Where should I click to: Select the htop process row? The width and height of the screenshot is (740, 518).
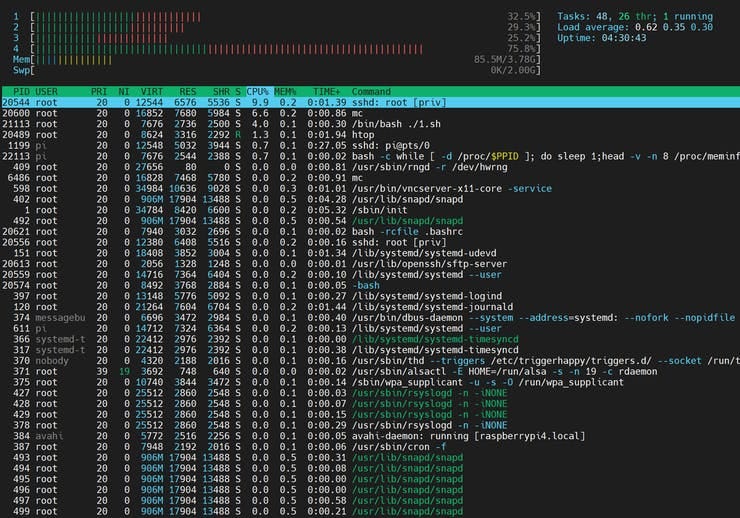pyautogui.click(x=370, y=135)
